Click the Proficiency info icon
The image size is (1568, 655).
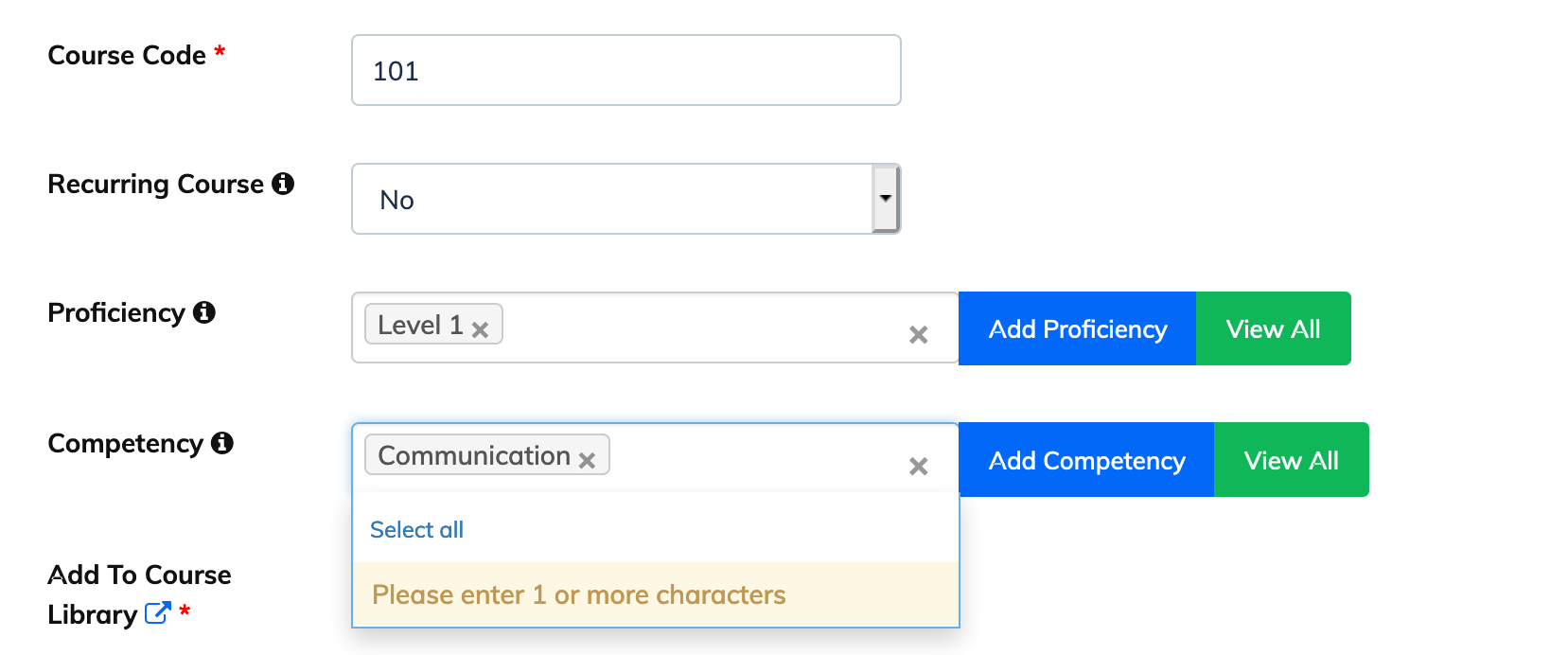point(204,312)
